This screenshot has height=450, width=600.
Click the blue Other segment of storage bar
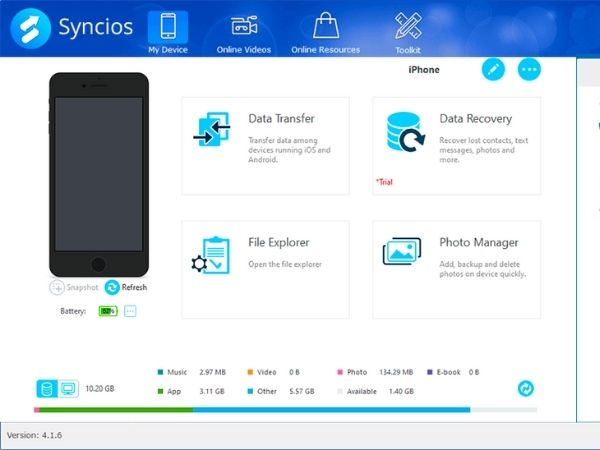(330, 409)
